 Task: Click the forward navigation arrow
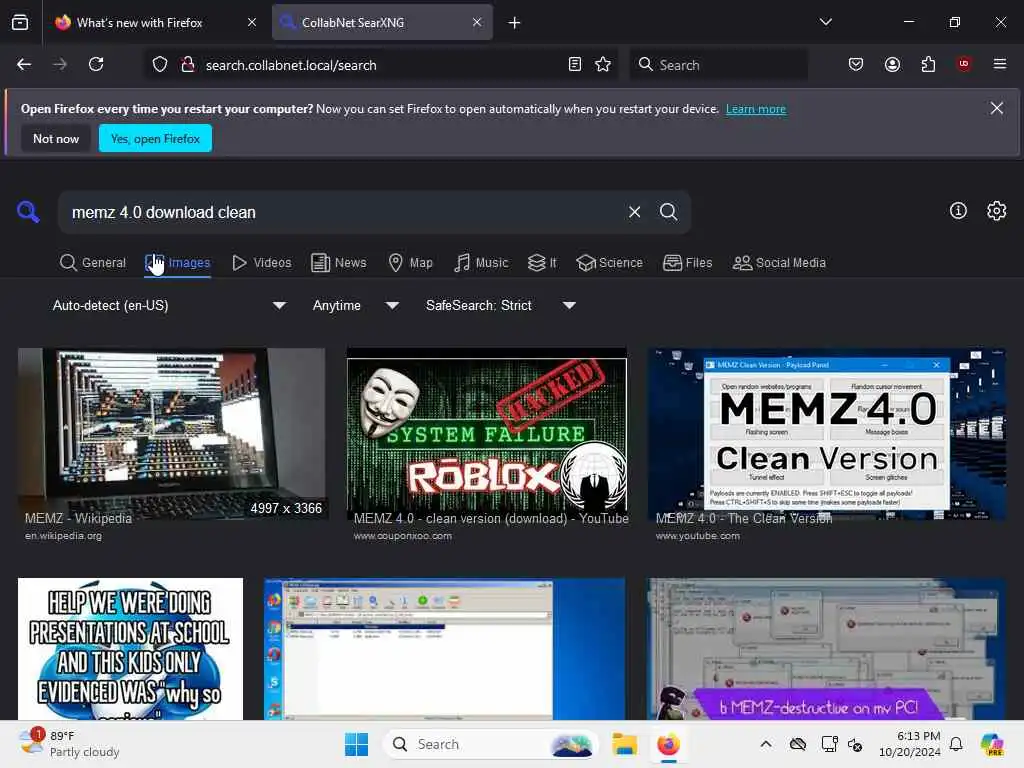point(60,64)
